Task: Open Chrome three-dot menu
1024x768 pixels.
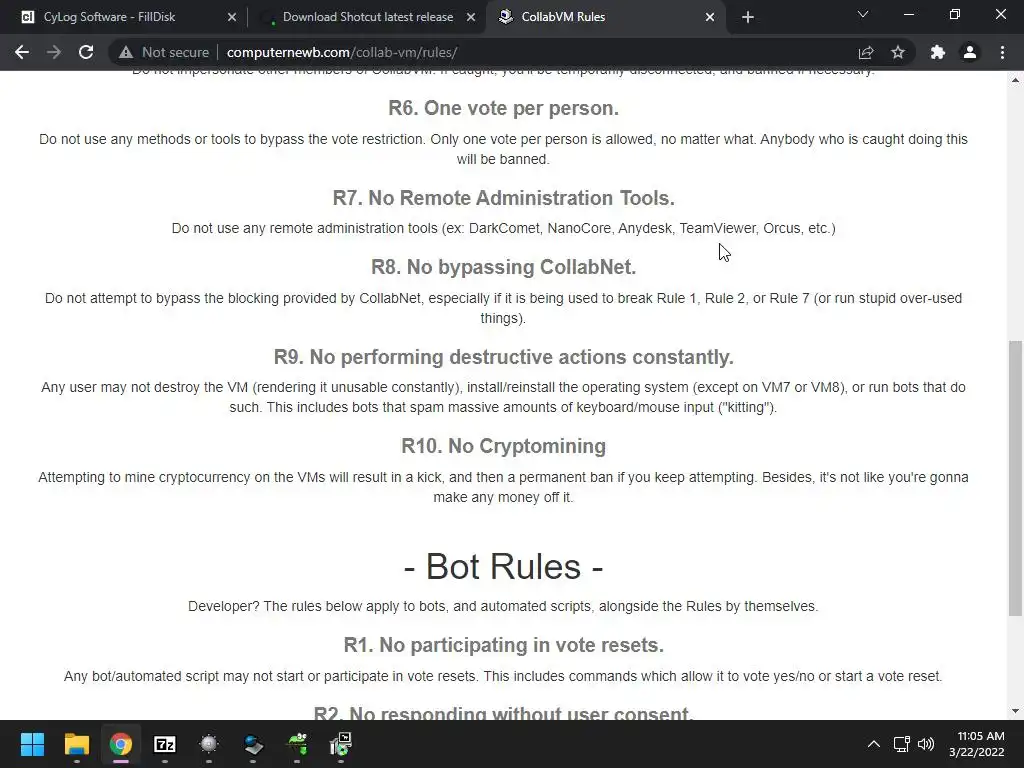Action: [1002, 52]
